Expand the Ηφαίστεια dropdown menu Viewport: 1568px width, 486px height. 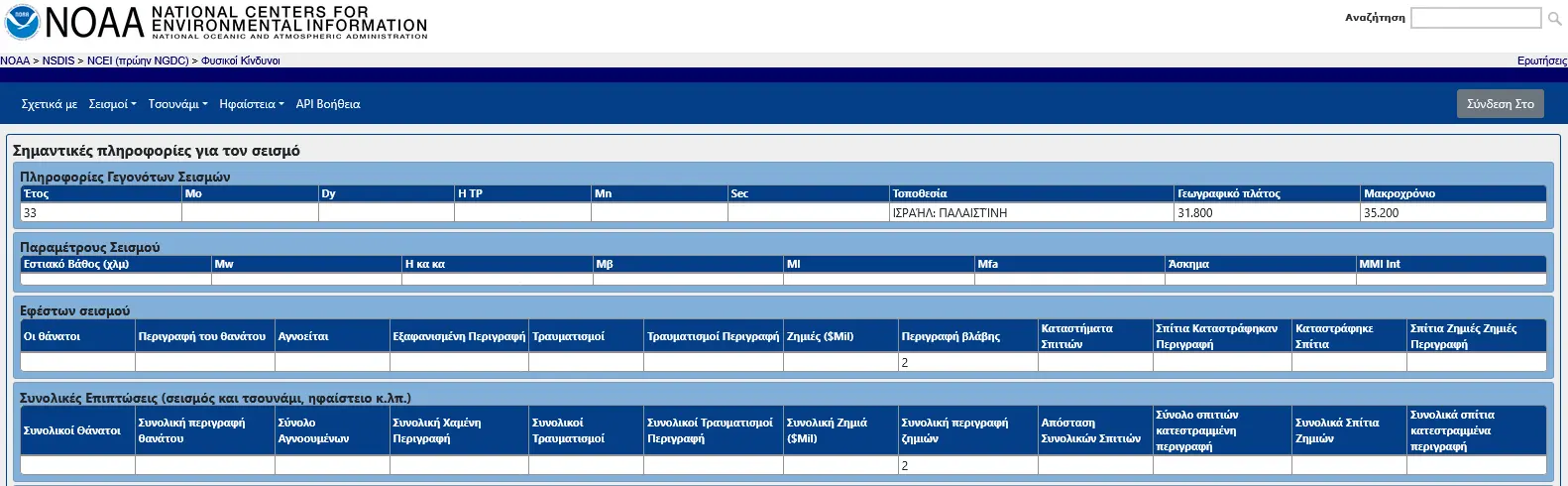pyautogui.click(x=251, y=104)
